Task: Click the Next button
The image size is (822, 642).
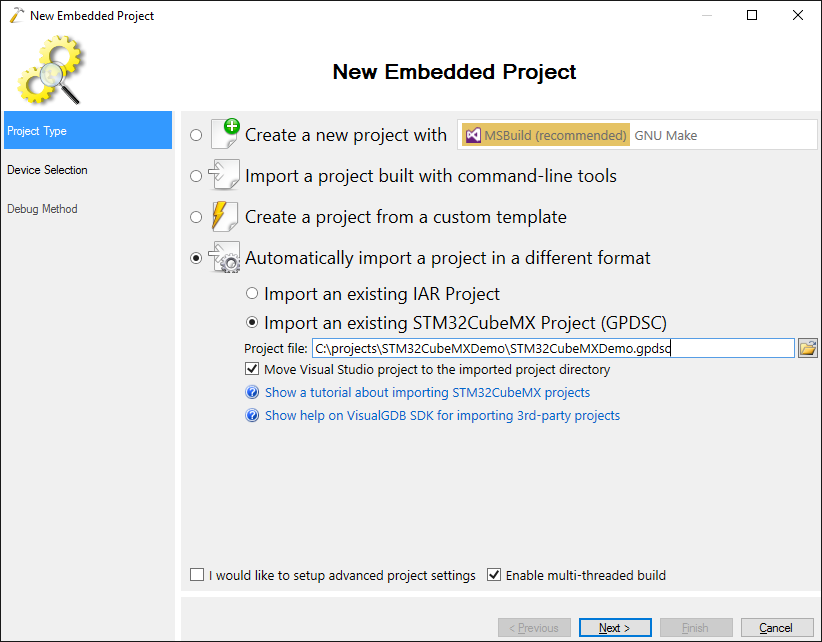Action: coord(615,627)
